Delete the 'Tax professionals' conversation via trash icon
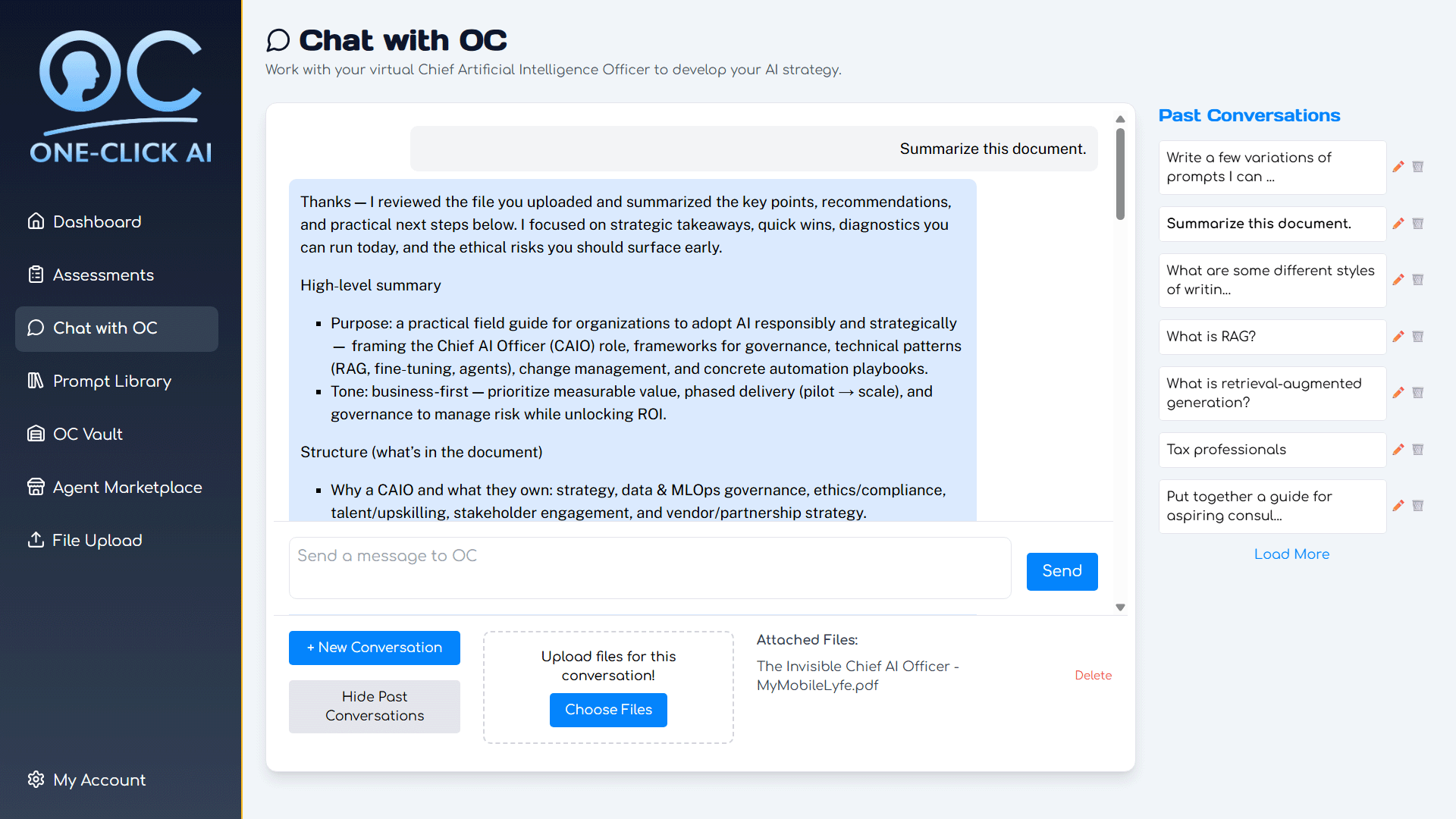The height and width of the screenshot is (819, 1456). pyautogui.click(x=1417, y=450)
